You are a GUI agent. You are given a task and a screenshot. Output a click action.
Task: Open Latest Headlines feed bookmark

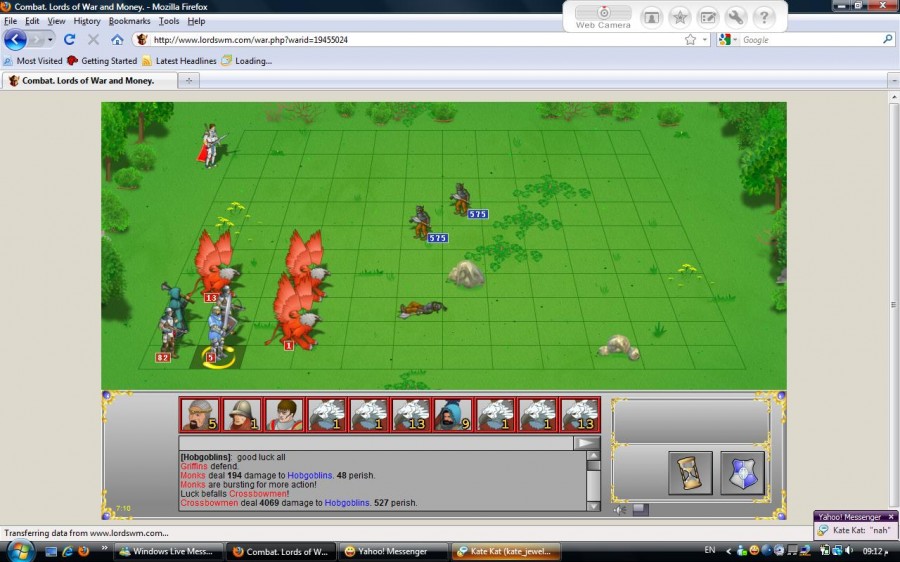coord(179,61)
